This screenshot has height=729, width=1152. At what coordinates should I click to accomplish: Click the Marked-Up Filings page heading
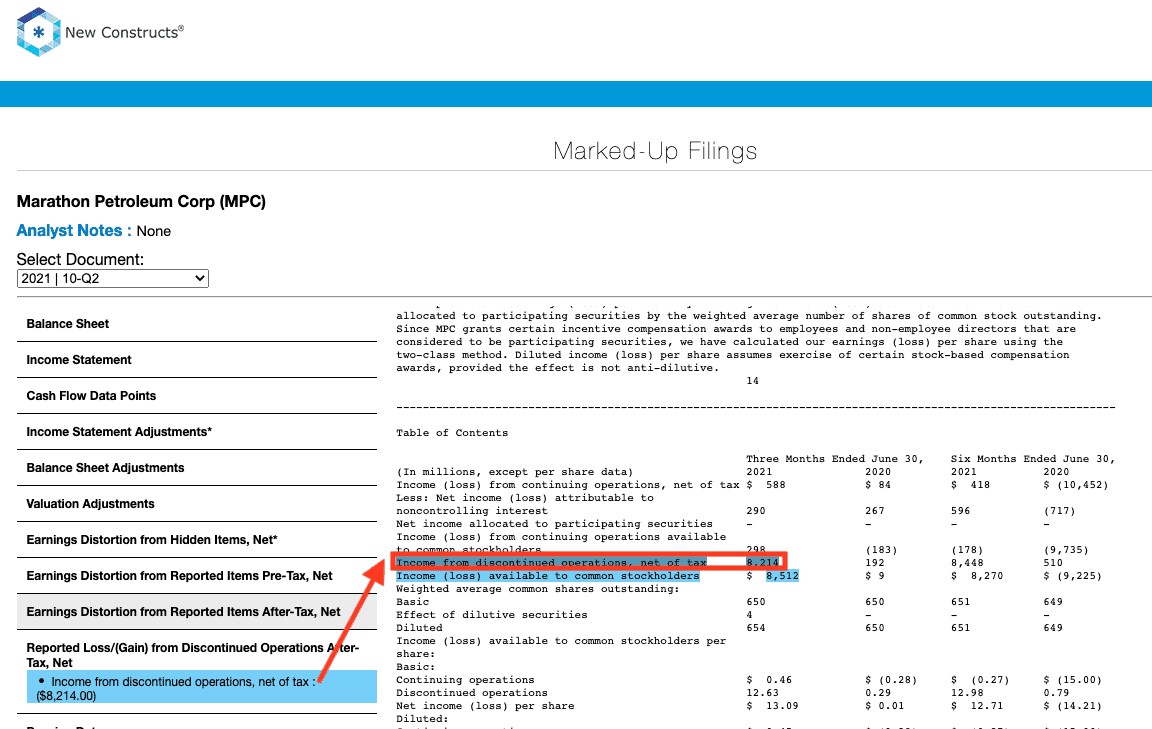click(655, 151)
